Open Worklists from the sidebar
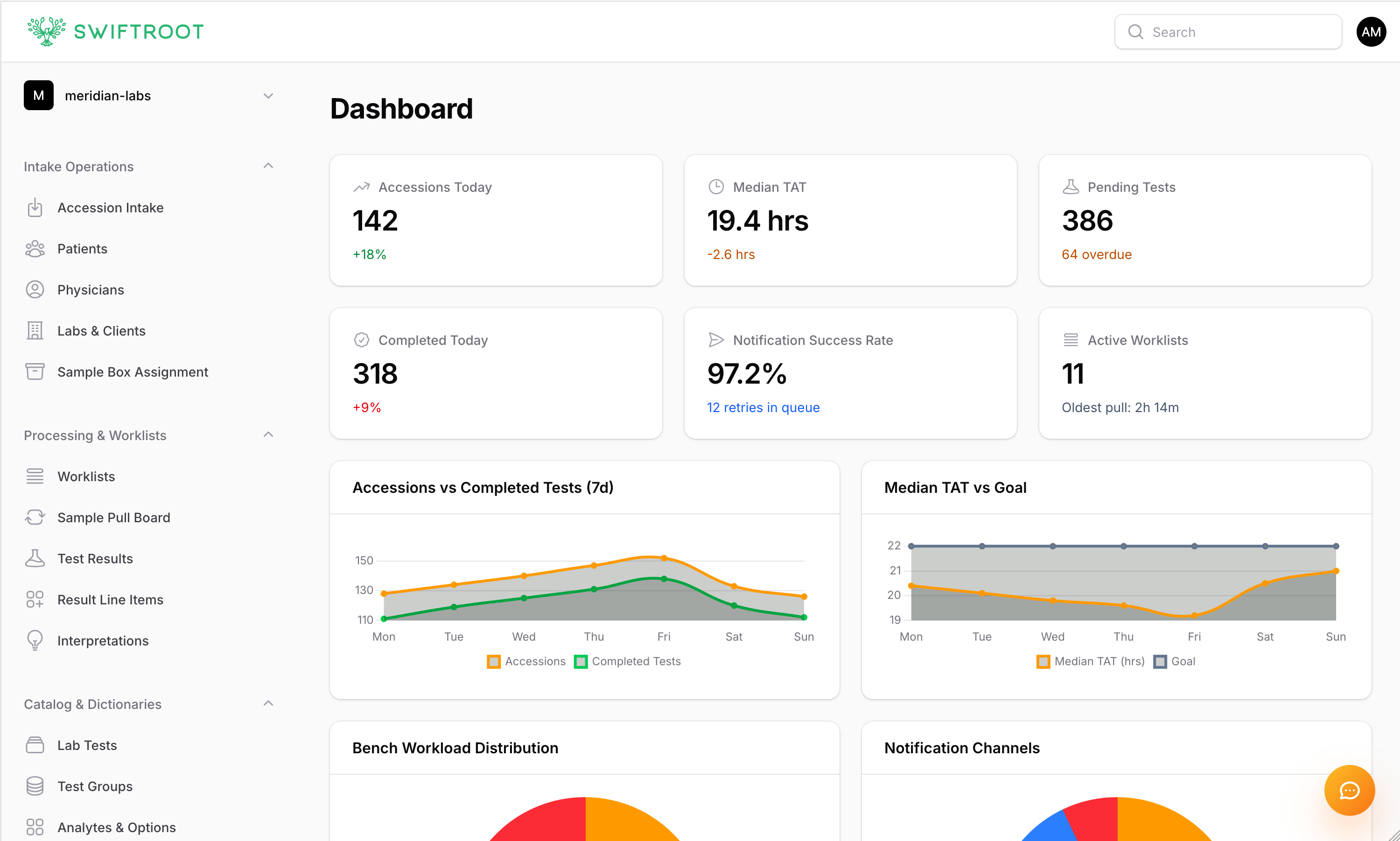The image size is (1400, 841). [x=86, y=477]
